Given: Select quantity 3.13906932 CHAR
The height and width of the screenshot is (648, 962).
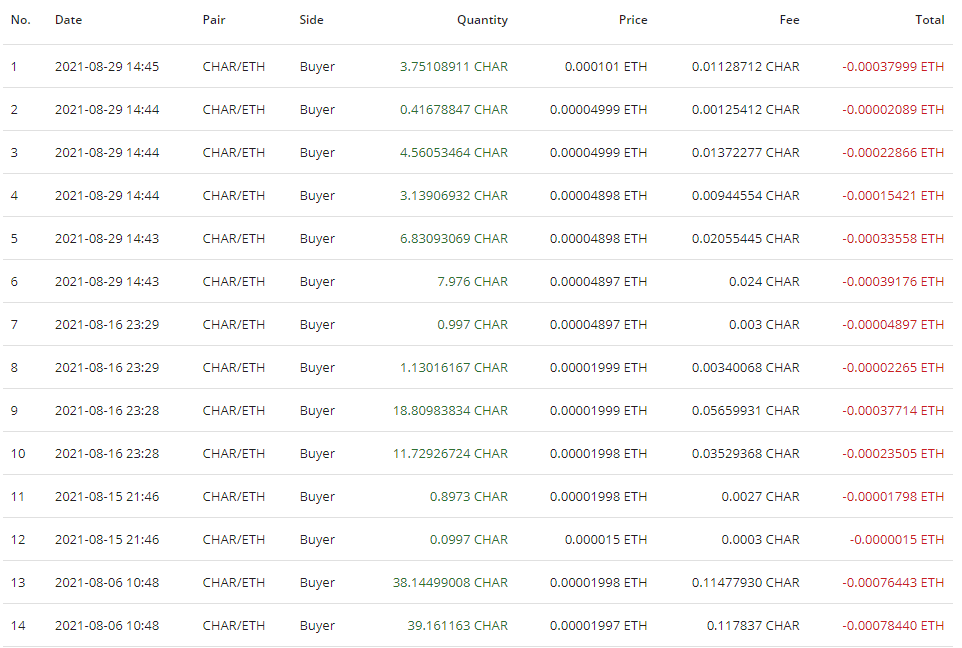Looking at the screenshot, I should pyautogui.click(x=454, y=195).
